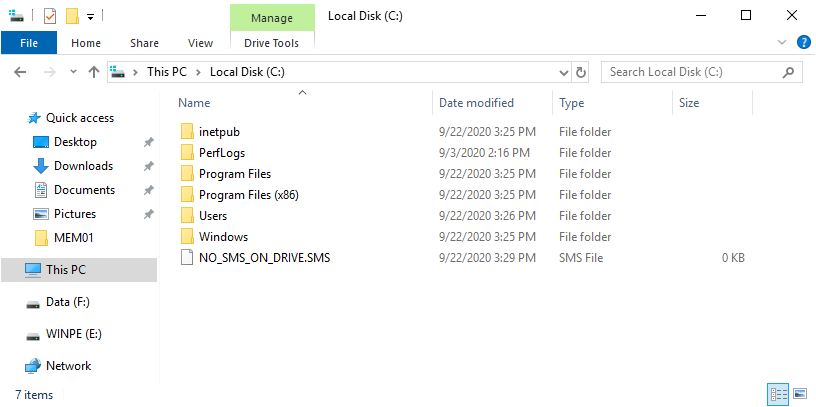
Task: Click the search magnifier icon
Action: coord(789,72)
